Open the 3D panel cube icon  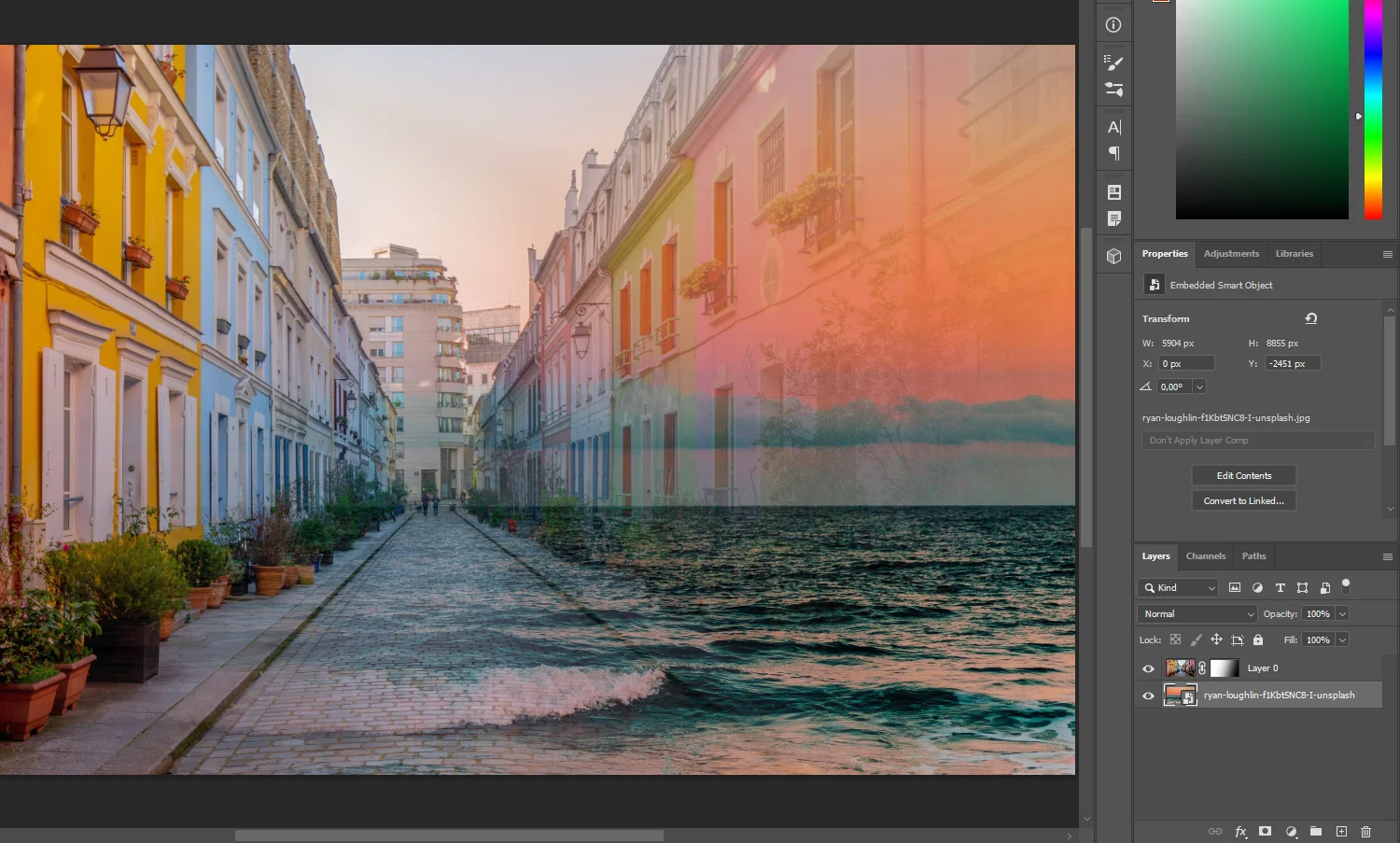click(1113, 256)
